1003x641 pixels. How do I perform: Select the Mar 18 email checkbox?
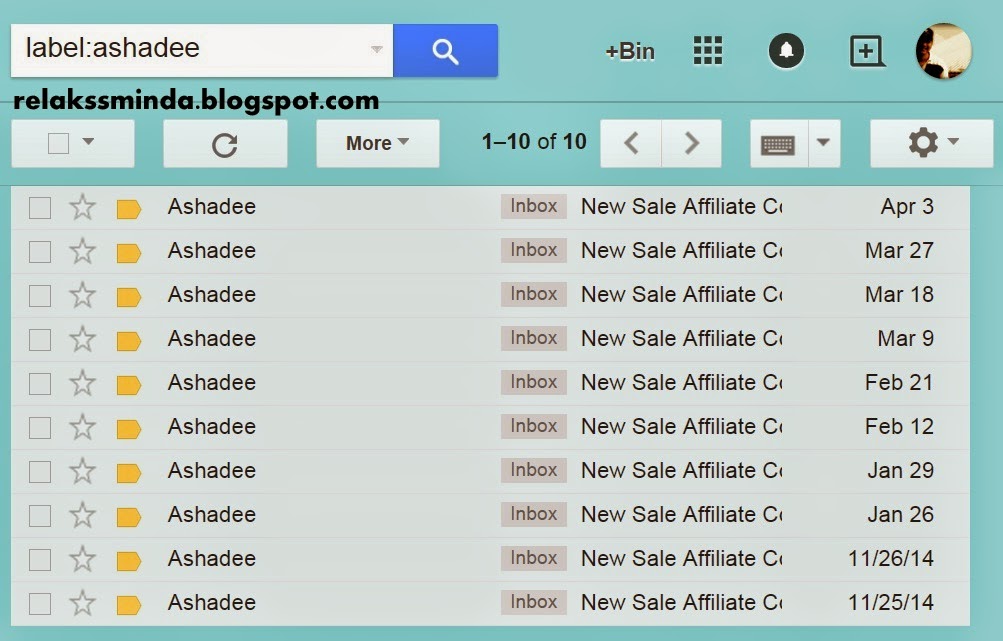click(x=40, y=296)
